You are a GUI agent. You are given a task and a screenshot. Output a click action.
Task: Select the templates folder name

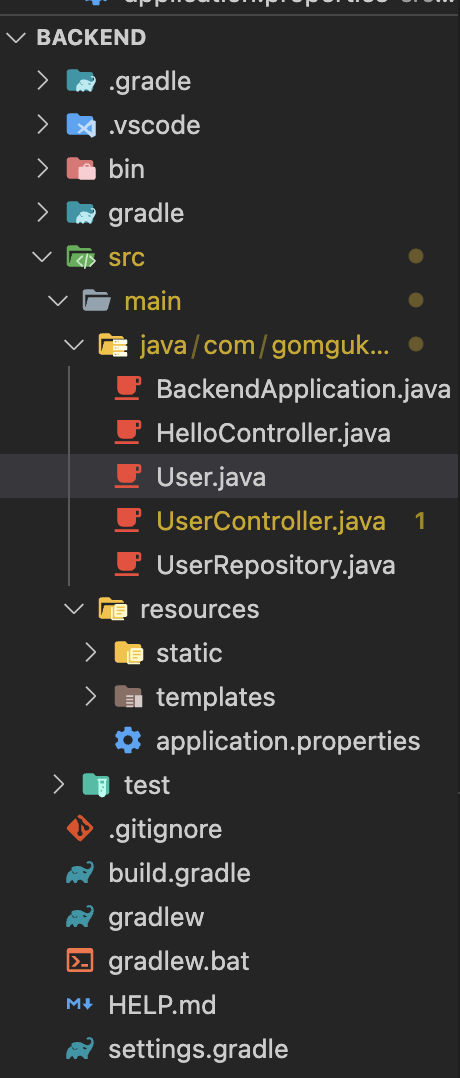(216, 698)
